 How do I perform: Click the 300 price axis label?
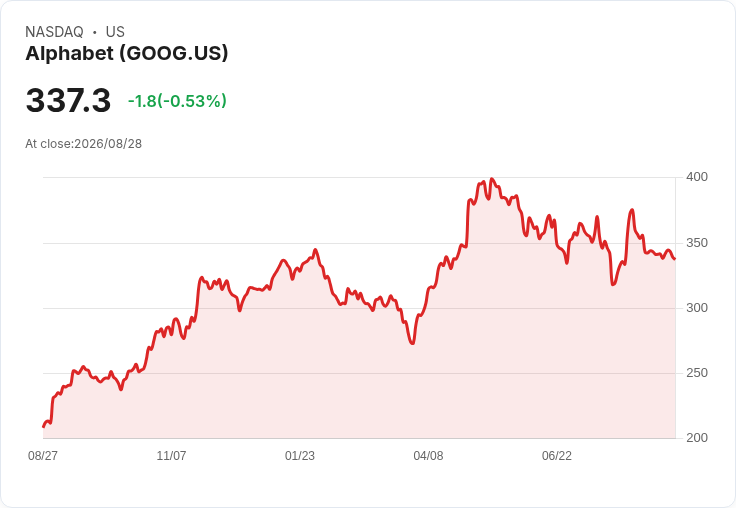point(697,308)
